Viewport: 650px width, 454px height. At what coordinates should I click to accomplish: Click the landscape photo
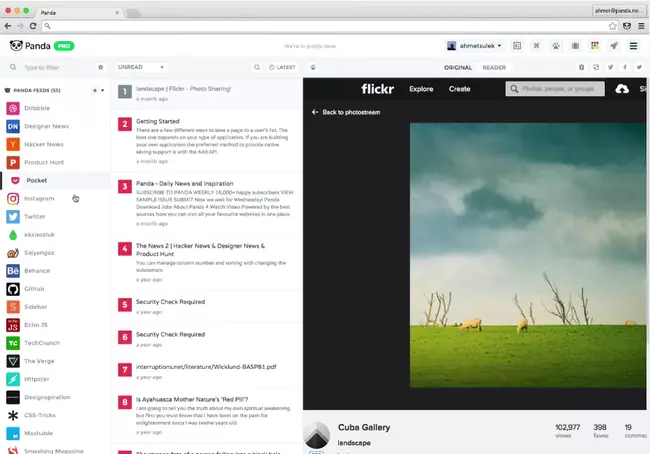528,255
